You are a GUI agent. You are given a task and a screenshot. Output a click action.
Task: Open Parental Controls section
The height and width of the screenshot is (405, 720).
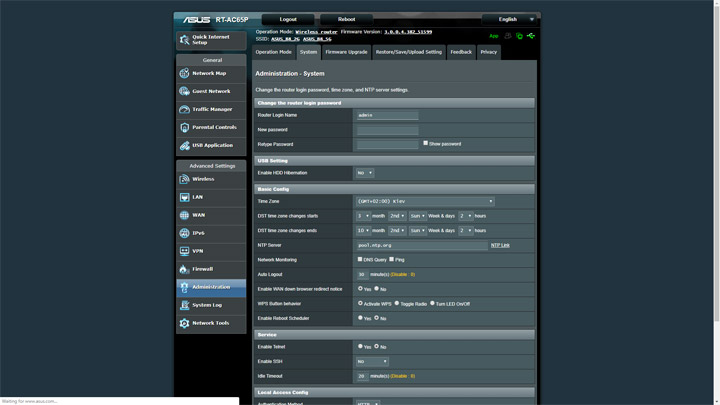pyautogui.click(x=211, y=127)
